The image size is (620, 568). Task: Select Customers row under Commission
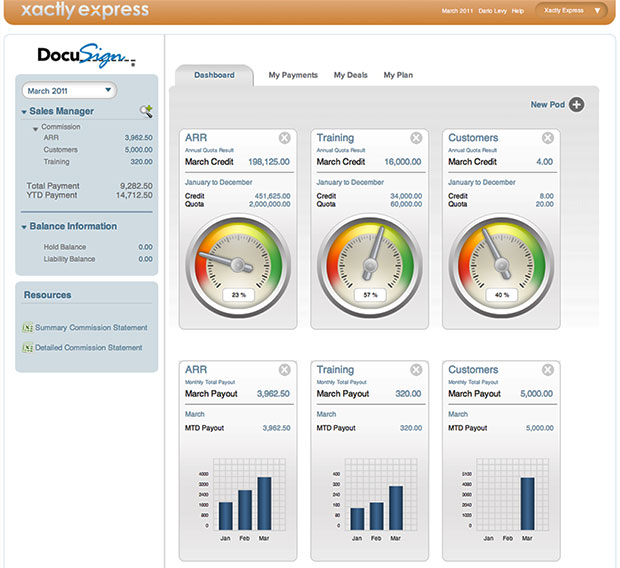(x=98, y=150)
